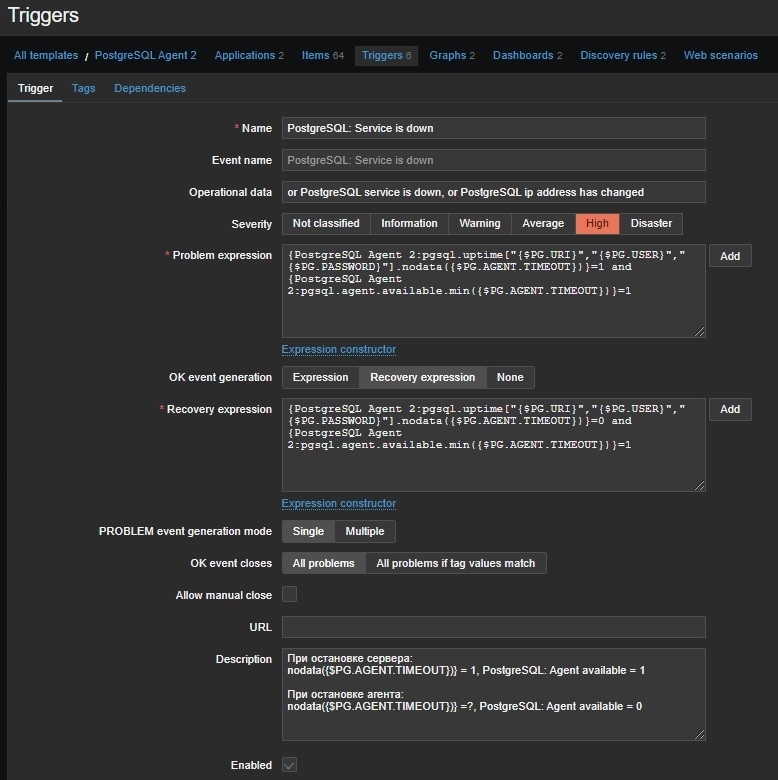Open the PostgreSQL Agent 2 template link
Image resolution: width=778 pixels, height=780 pixels.
point(145,55)
